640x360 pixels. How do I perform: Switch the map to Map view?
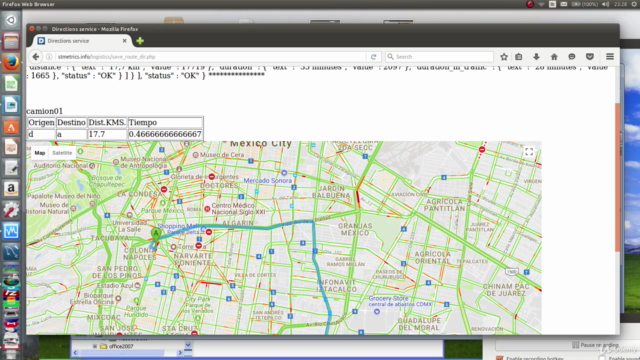pyautogui.click(x=40, y=153)
